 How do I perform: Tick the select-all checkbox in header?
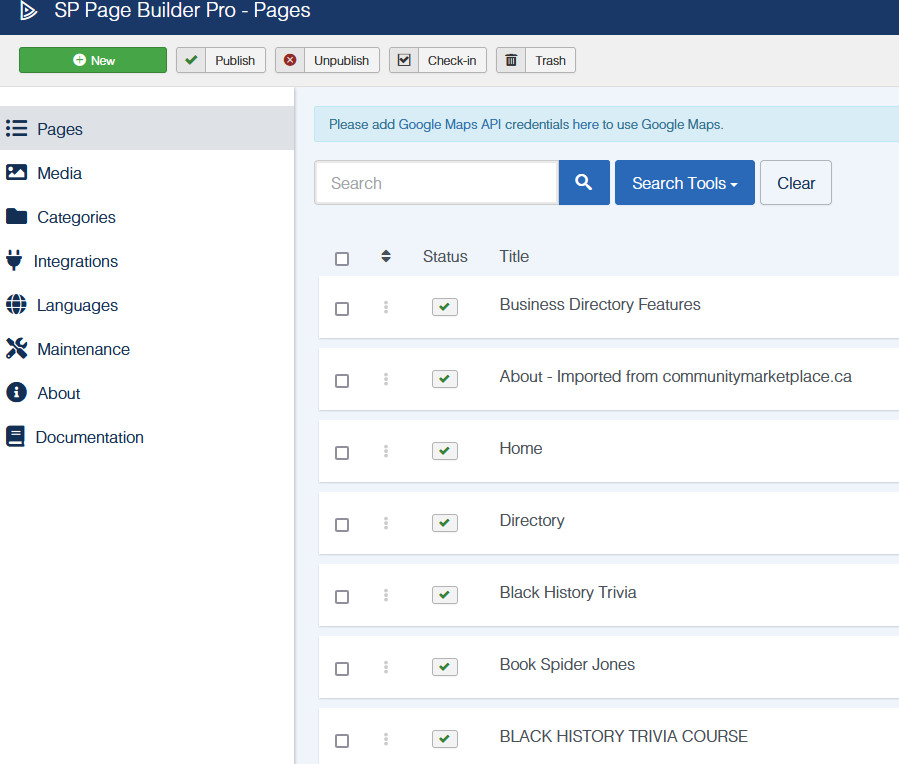click(x=342, y=259)
